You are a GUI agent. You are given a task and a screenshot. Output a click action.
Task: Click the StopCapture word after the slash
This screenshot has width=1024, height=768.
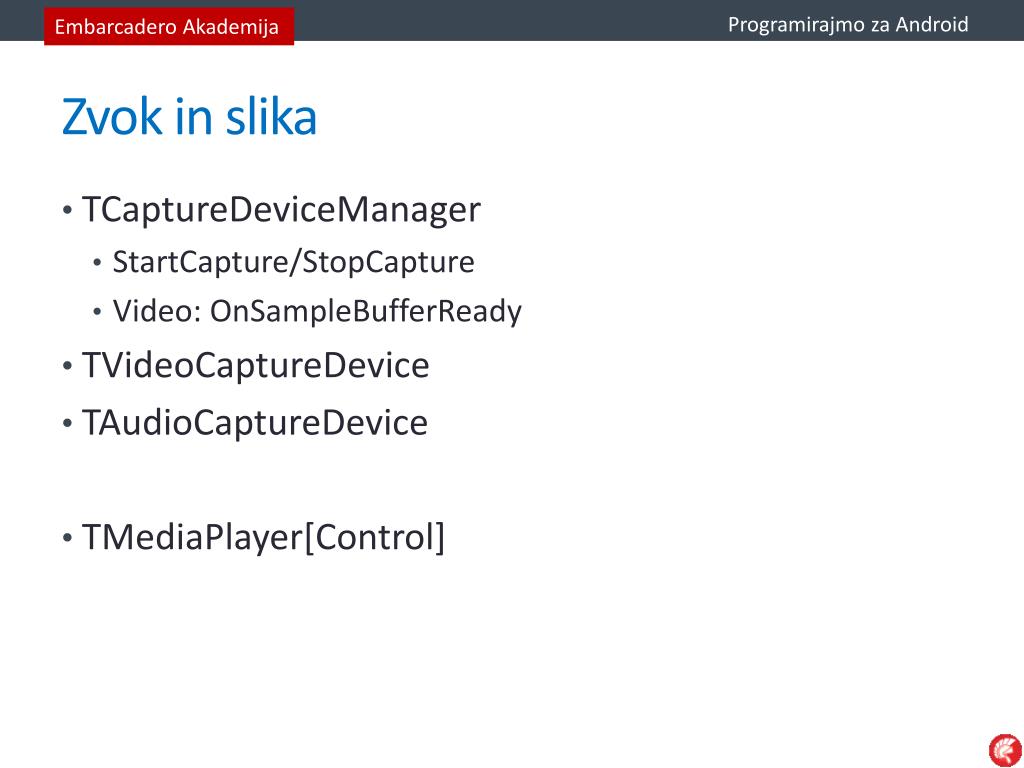389,263
